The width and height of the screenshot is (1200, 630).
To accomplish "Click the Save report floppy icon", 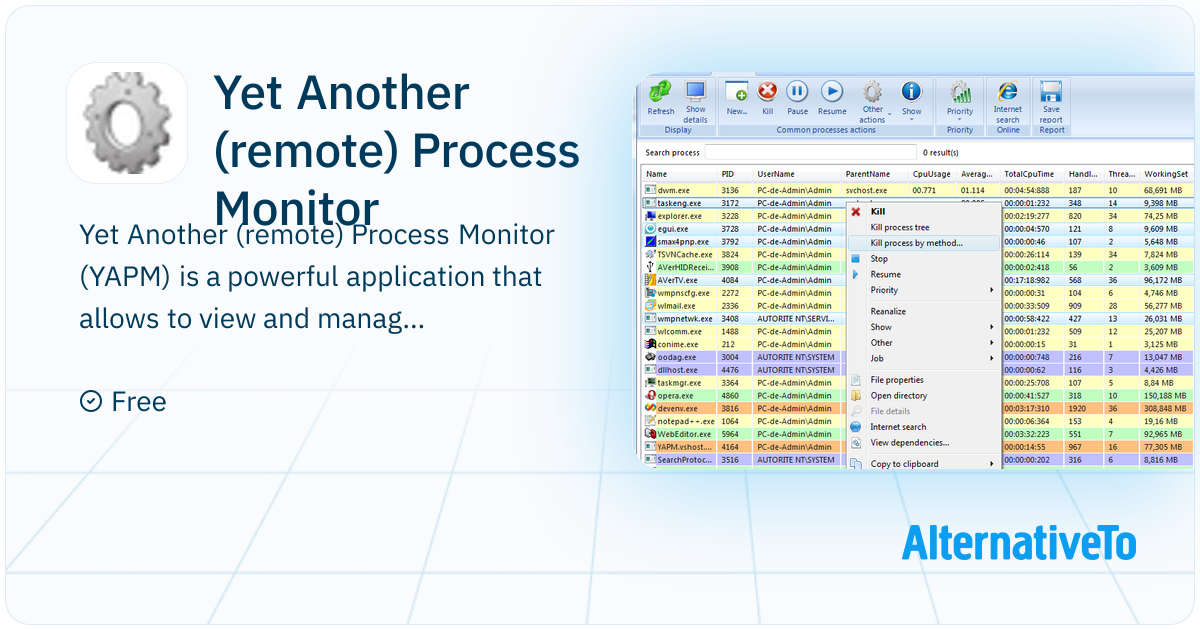I will pos(1051,92).
